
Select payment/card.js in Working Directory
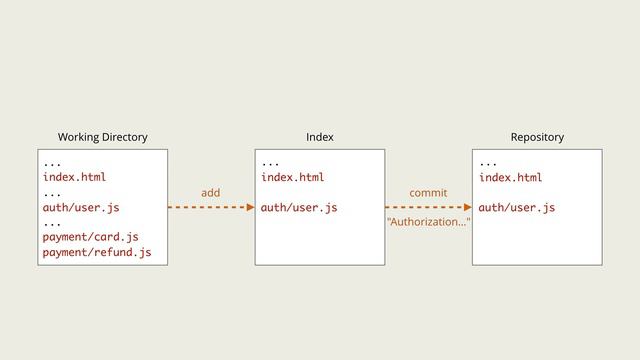point(90,237)
